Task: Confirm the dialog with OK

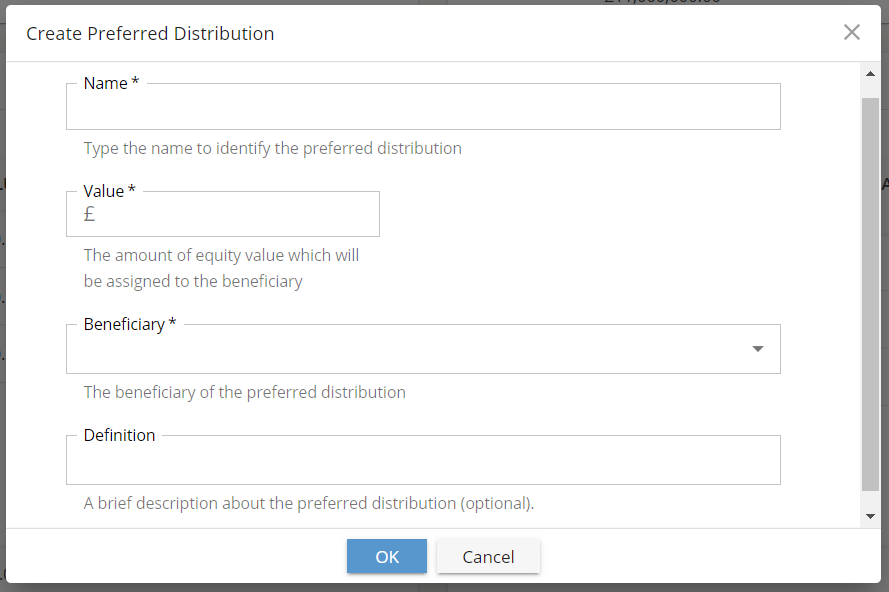Action: 387,556
